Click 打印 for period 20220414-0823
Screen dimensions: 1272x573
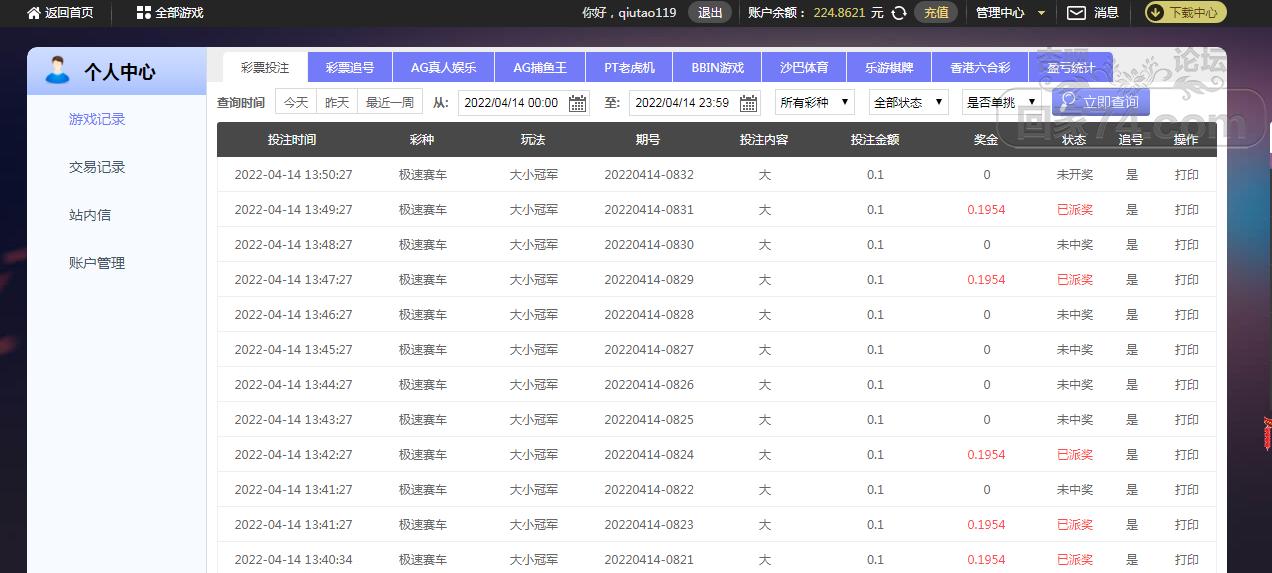click(1187, 525)
